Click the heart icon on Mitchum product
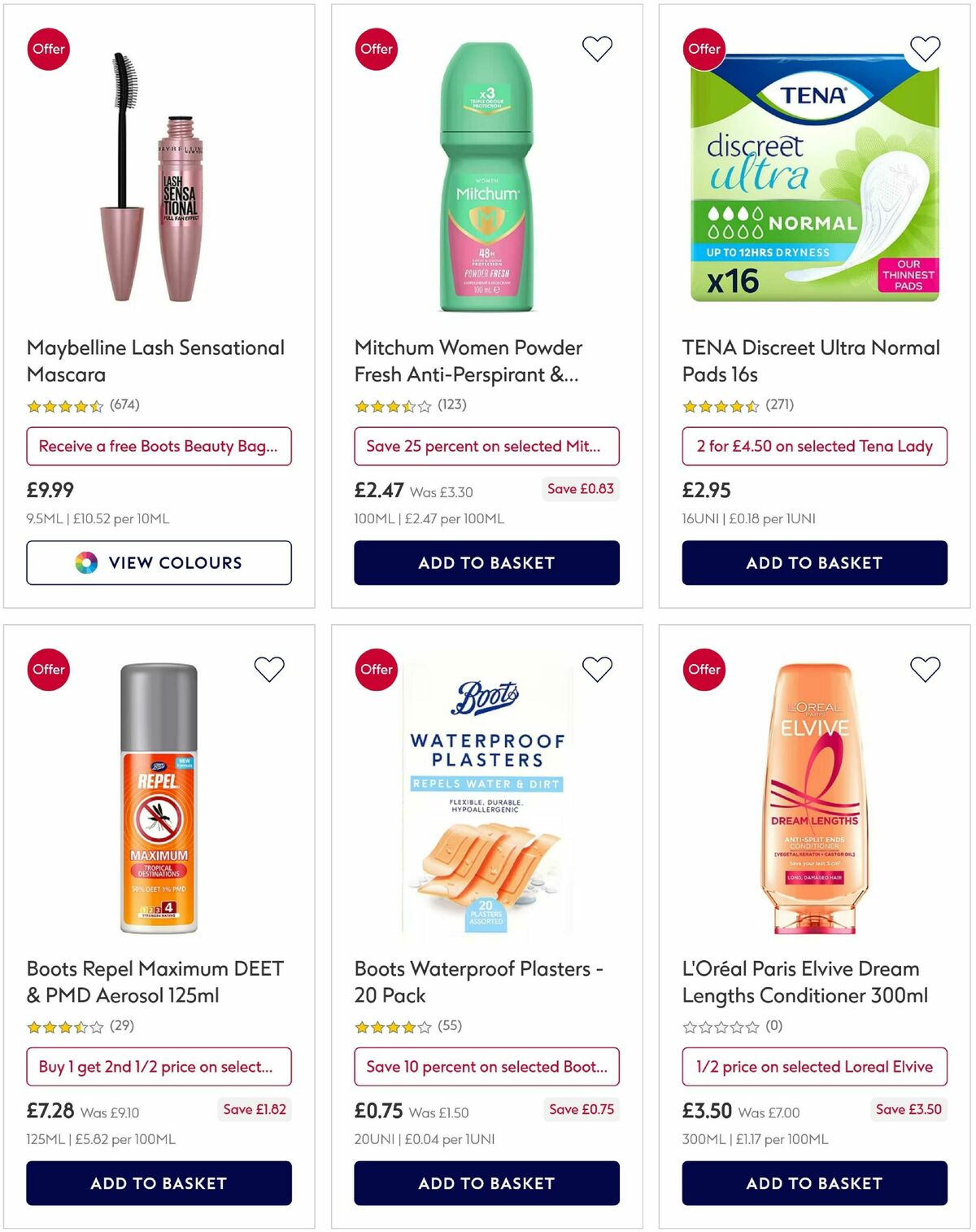 [x=598, y=48]
